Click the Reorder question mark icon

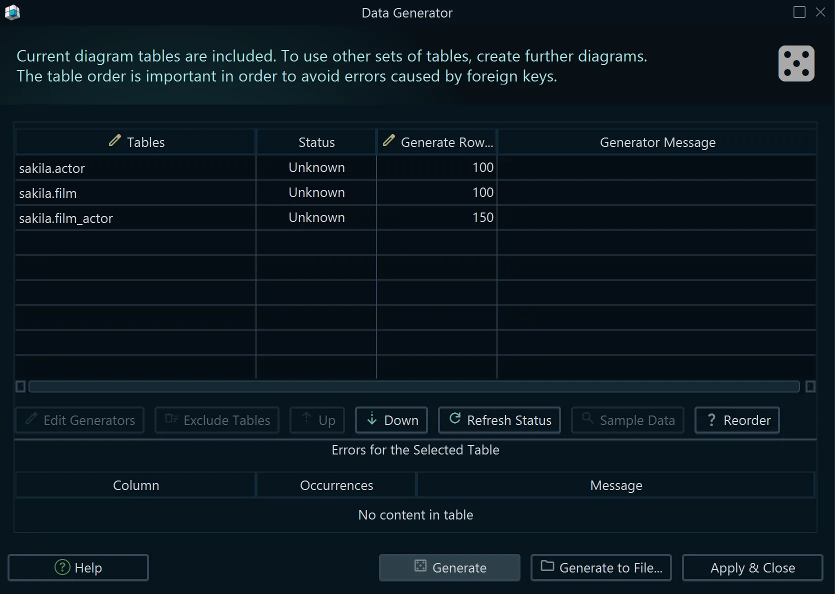(x=712, y=420)
